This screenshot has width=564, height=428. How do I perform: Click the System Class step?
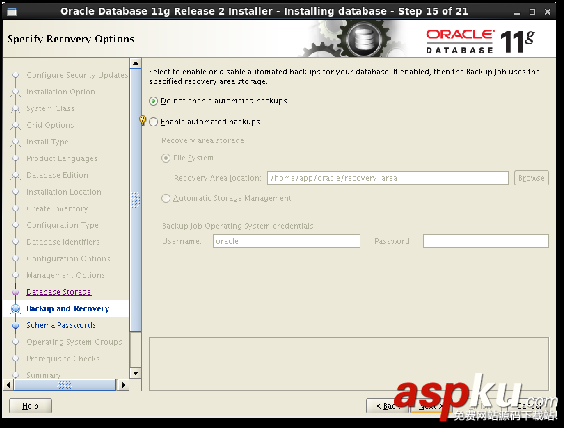point(50,108)
